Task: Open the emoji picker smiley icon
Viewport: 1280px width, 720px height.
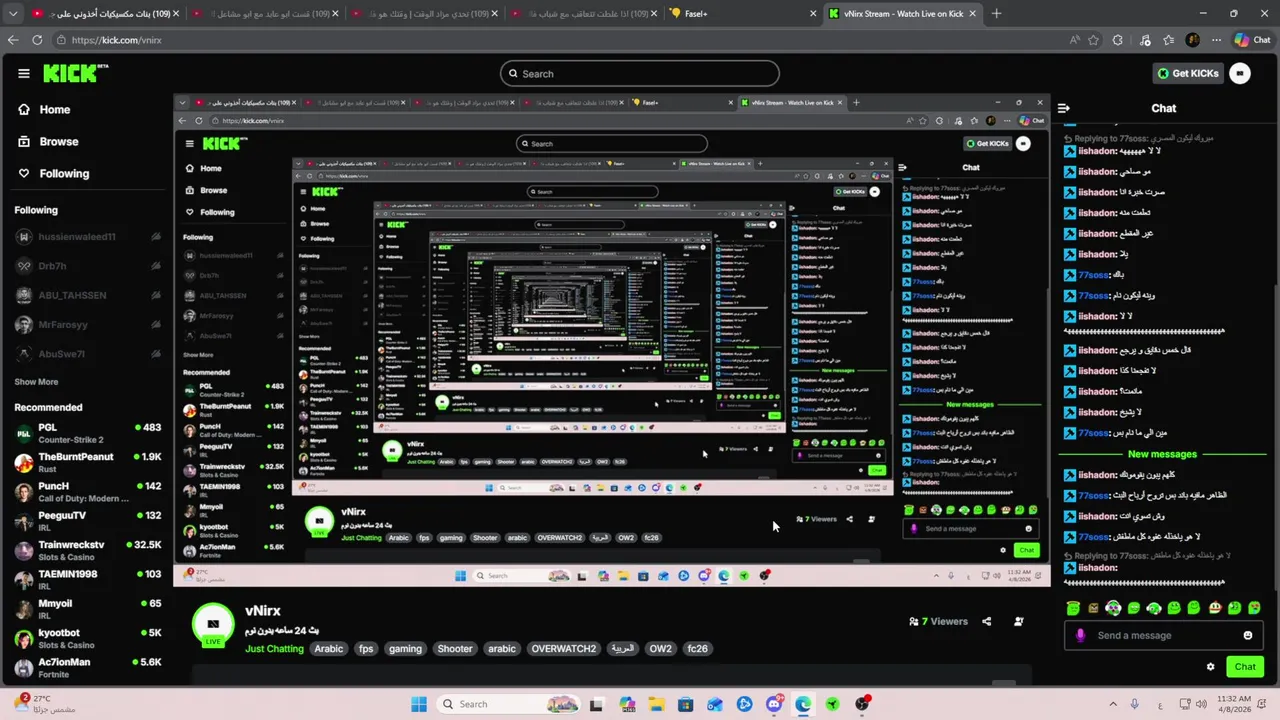Action: 1248,635
